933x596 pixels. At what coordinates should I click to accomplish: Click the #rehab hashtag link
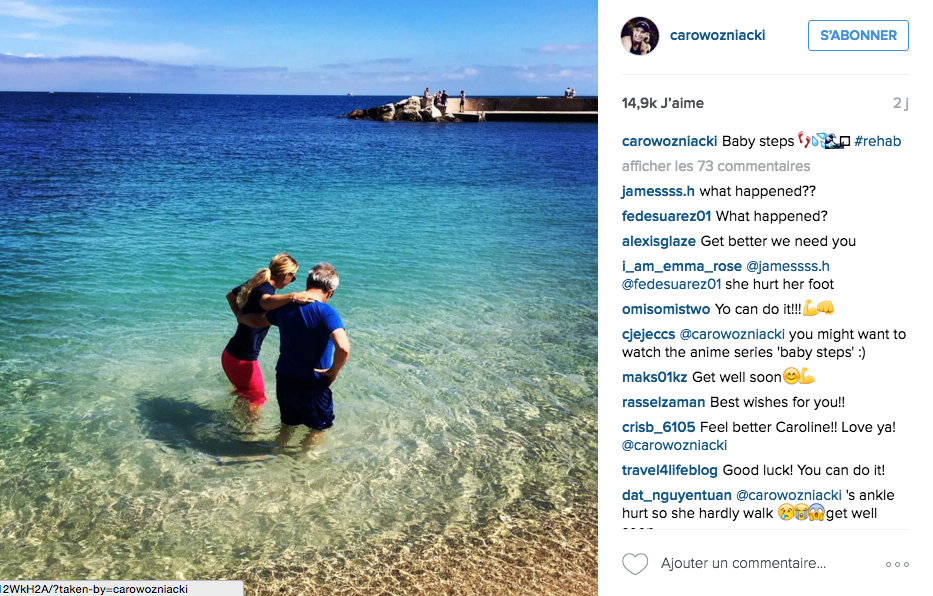pos(877,141)
